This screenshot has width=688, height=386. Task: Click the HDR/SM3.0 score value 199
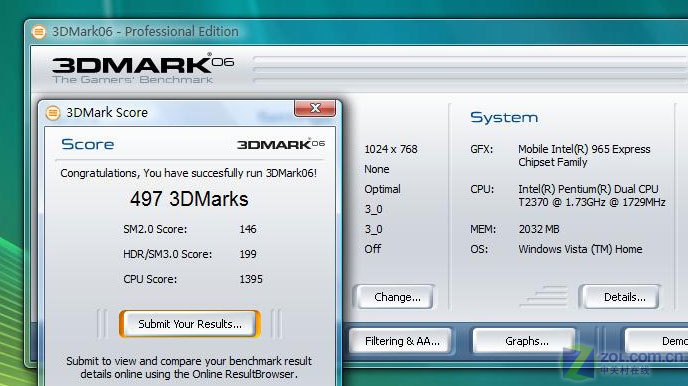(x=248, y=254)
